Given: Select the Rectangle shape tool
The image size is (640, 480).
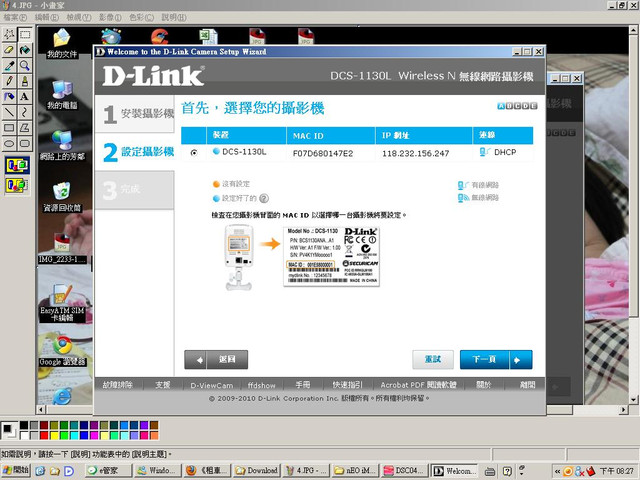Looking at the screenshot, I should click(9, 128).
